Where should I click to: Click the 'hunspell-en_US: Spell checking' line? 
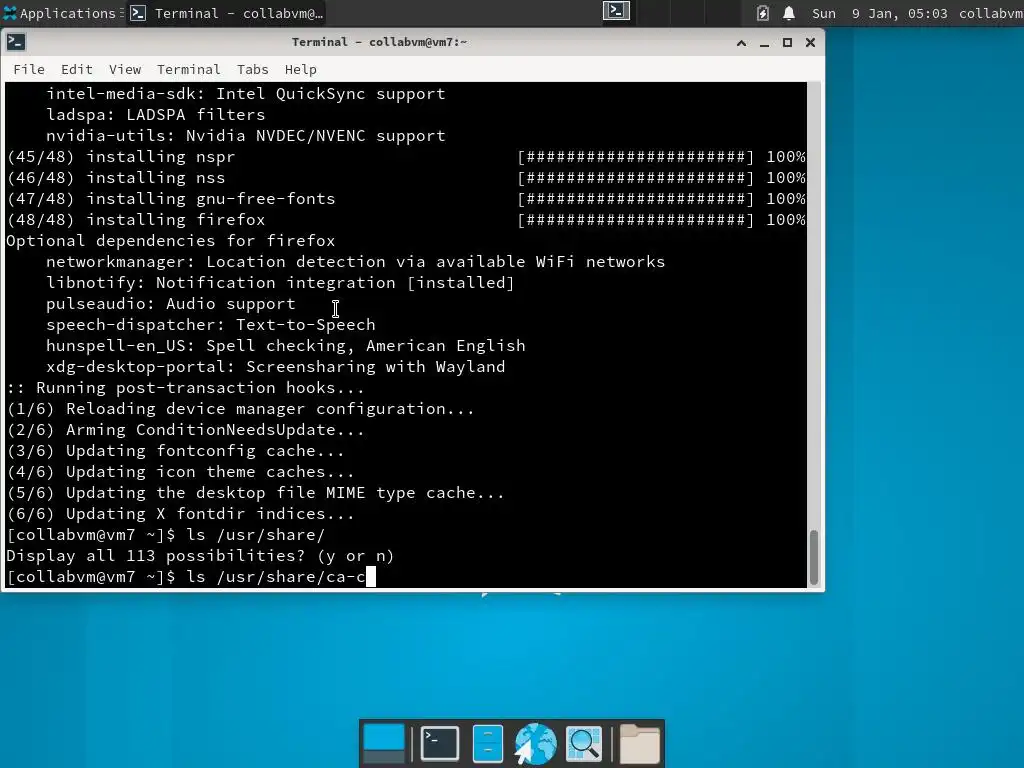[x=285, y=345]
